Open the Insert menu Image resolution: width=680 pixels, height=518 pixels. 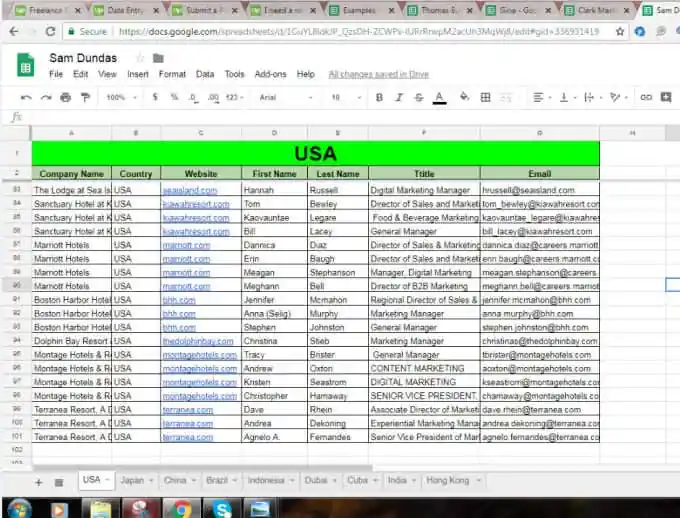[x=138, y=74]
